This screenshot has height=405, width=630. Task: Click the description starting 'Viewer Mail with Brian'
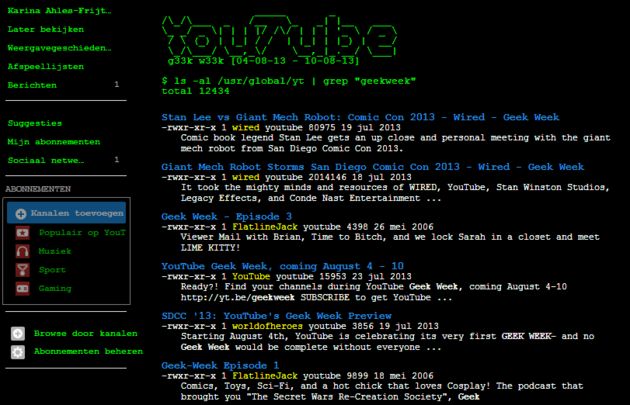390,242
